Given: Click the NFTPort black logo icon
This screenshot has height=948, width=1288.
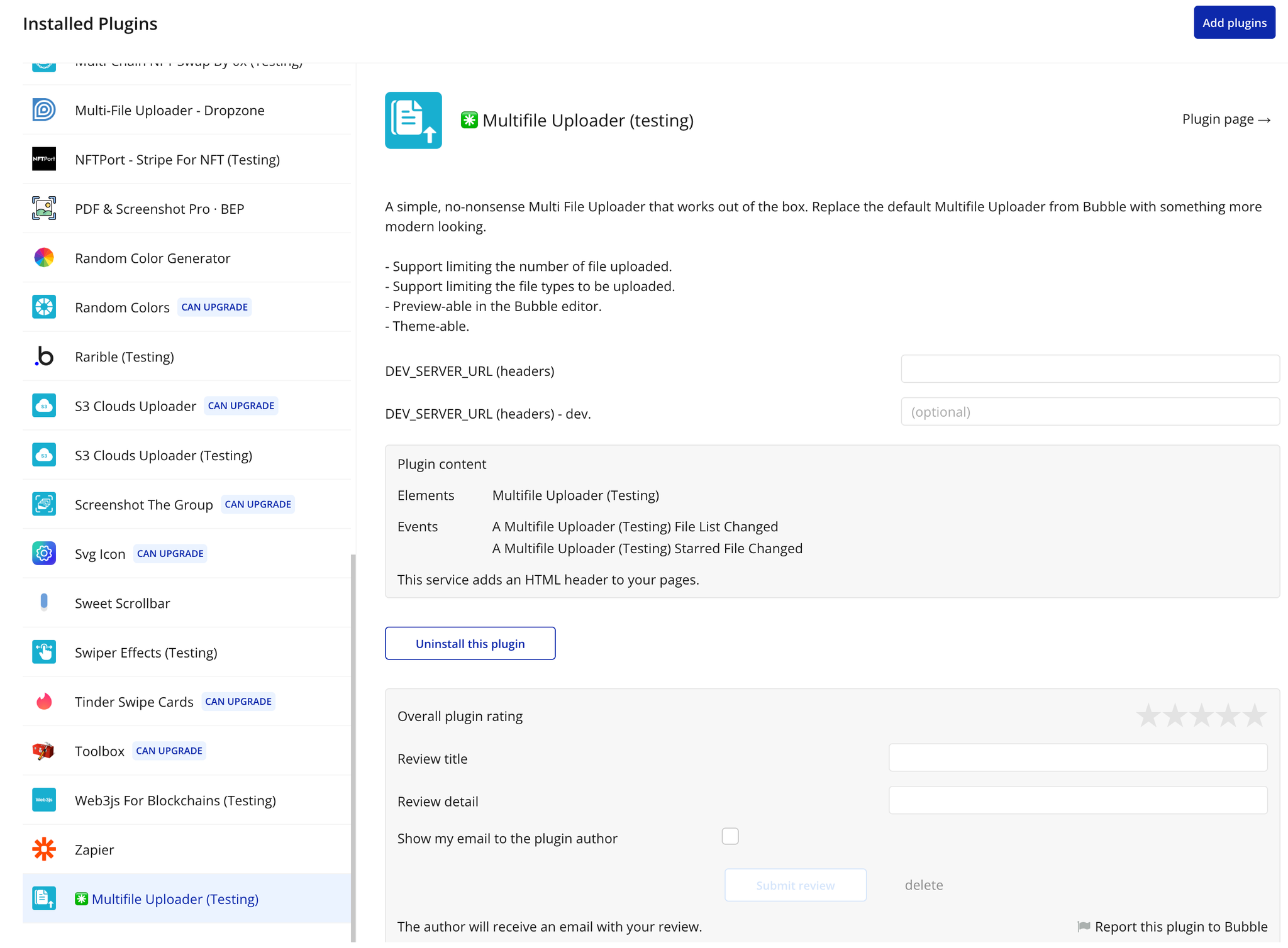Looking at the screenshot, I should (44, 159).
